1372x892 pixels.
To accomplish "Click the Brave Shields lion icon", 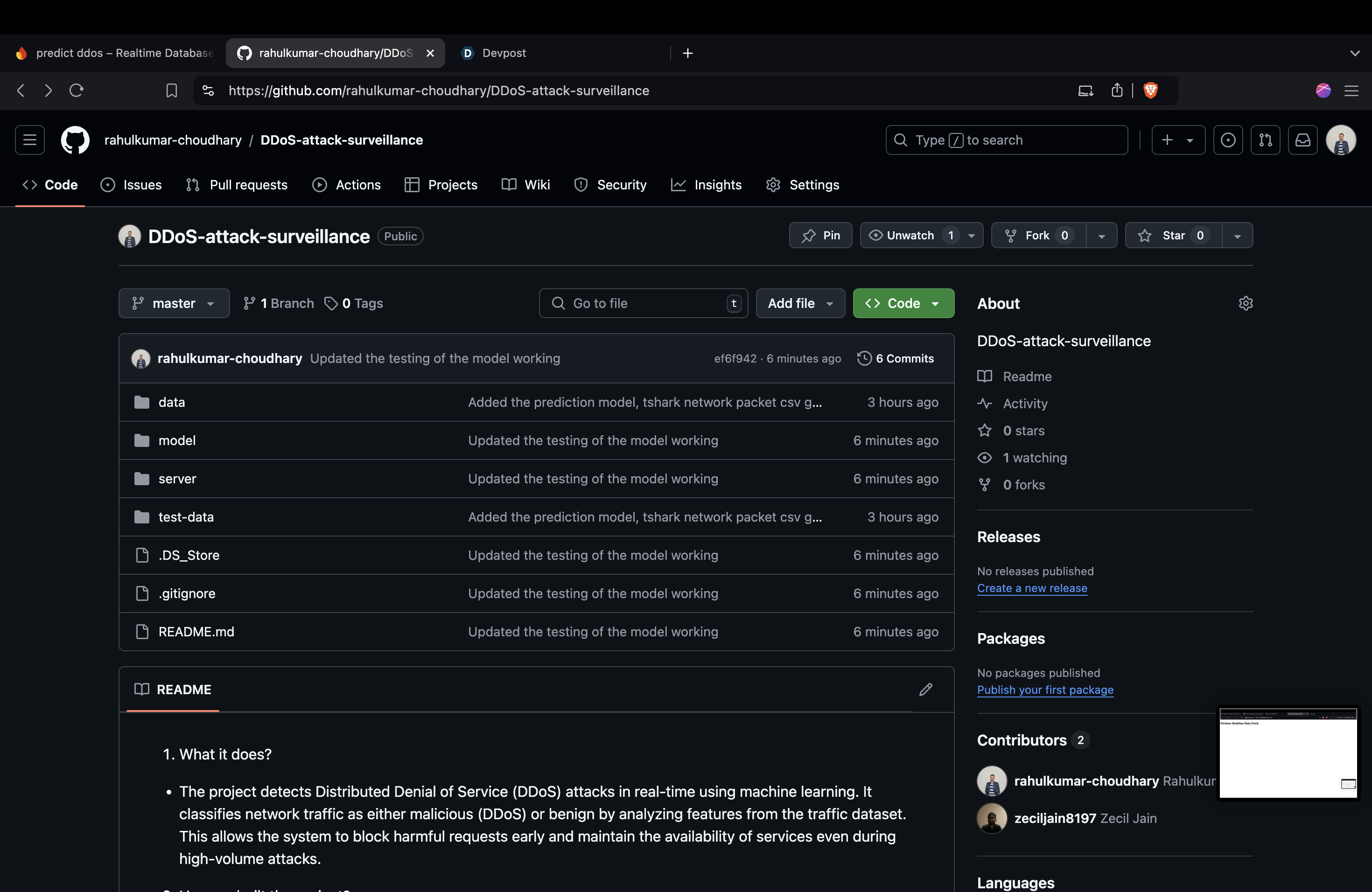I will click(x=1150, y=91).
